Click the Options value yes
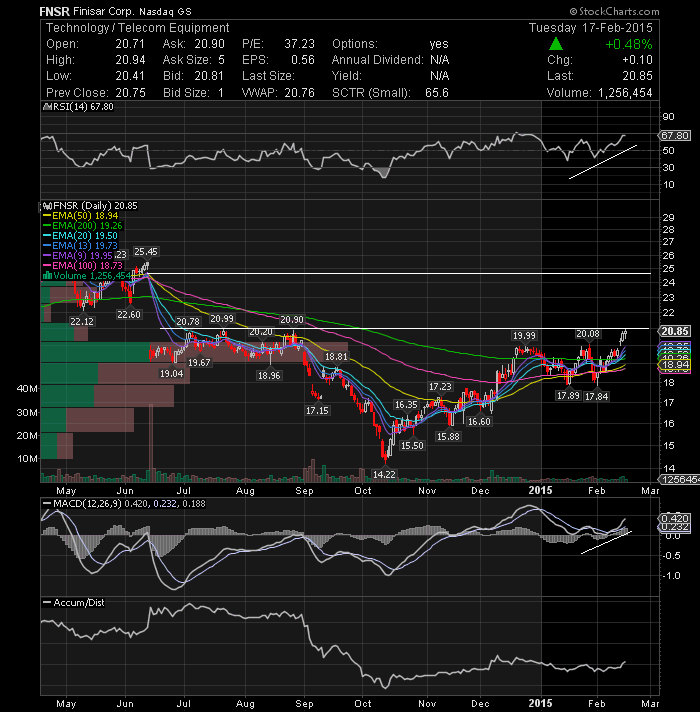 point(439,44)
